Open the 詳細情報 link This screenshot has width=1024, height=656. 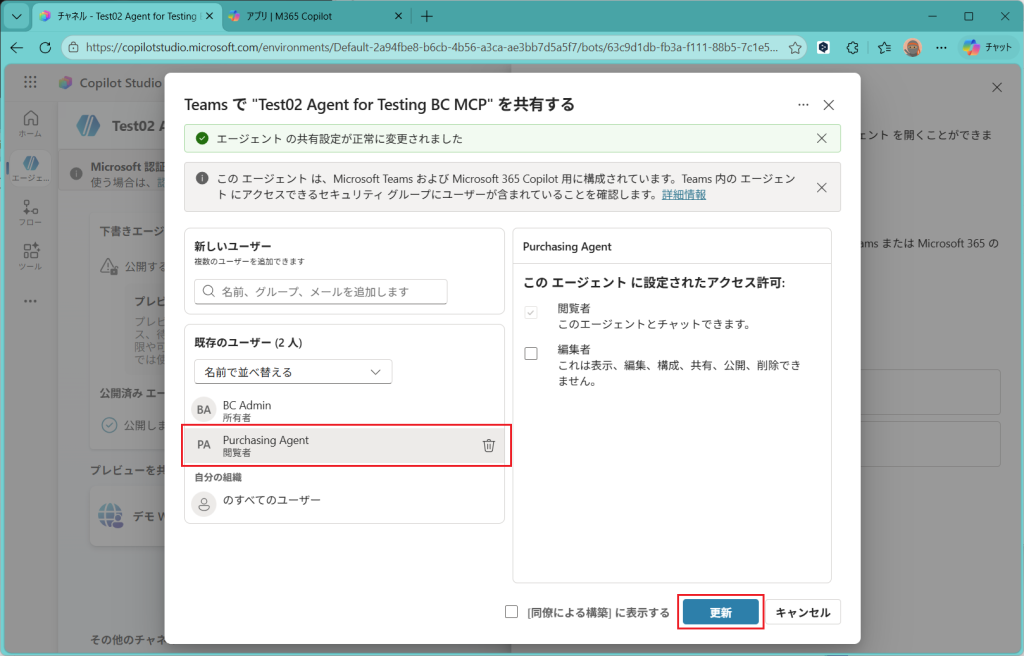[684, 195]
